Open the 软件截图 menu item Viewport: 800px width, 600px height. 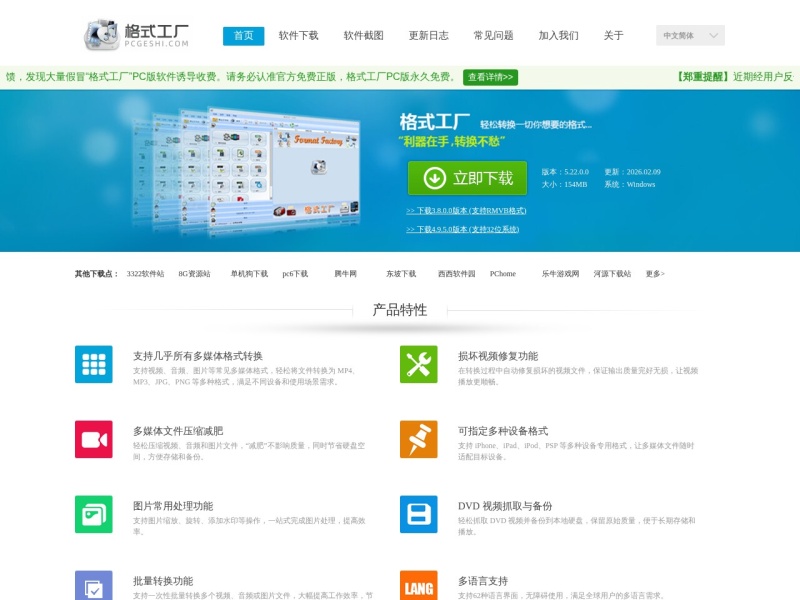click(x=363, y=36)
